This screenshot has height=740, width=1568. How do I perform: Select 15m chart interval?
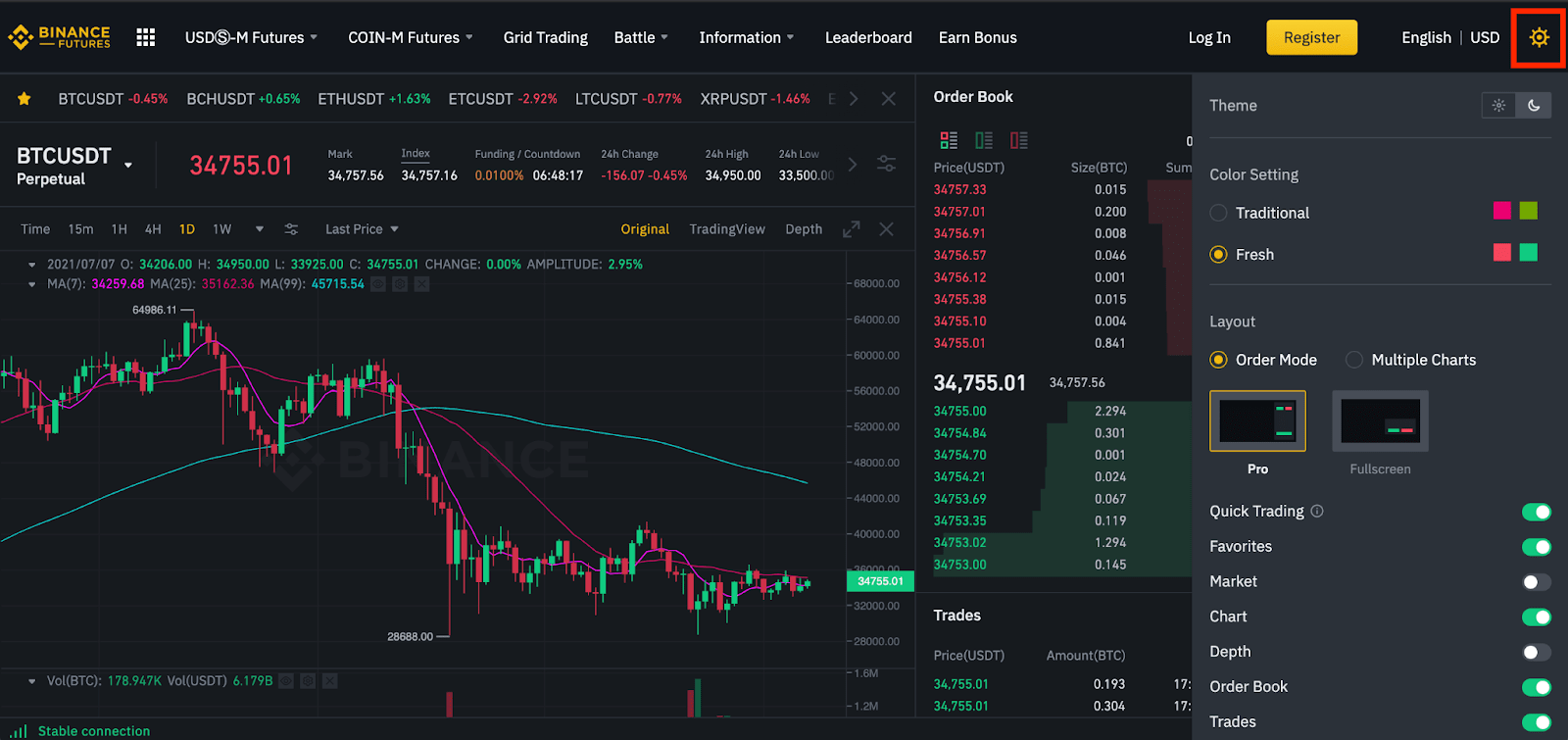click(x=80, y=228)
